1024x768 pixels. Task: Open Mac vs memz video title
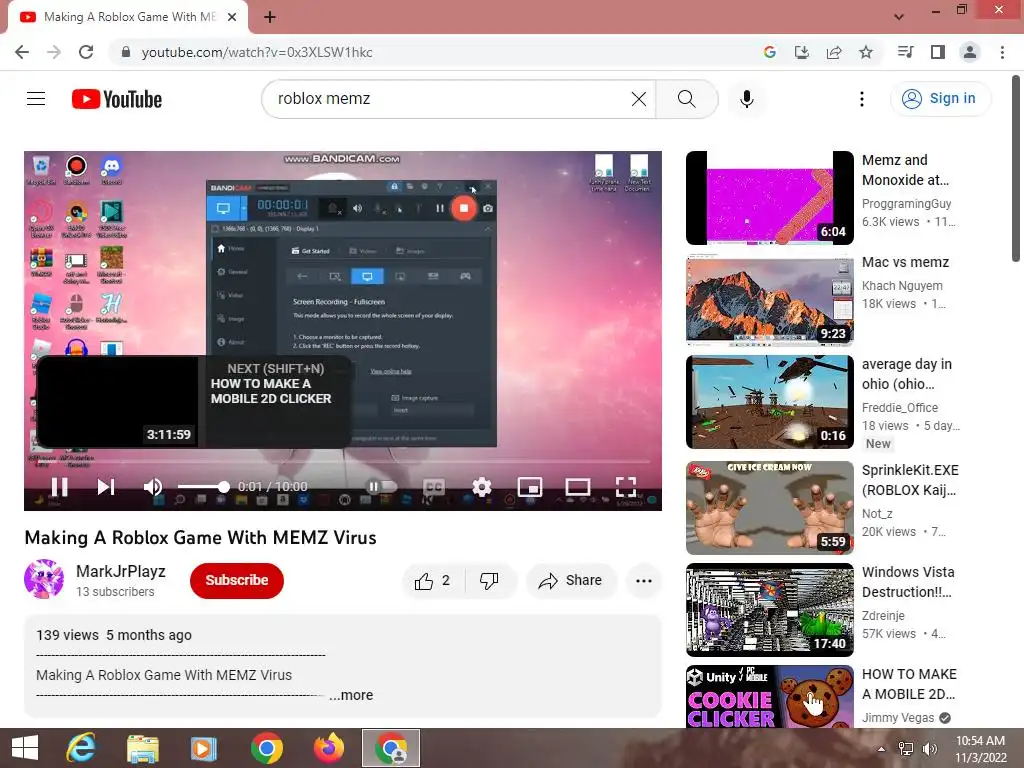[x=905, y=263]
